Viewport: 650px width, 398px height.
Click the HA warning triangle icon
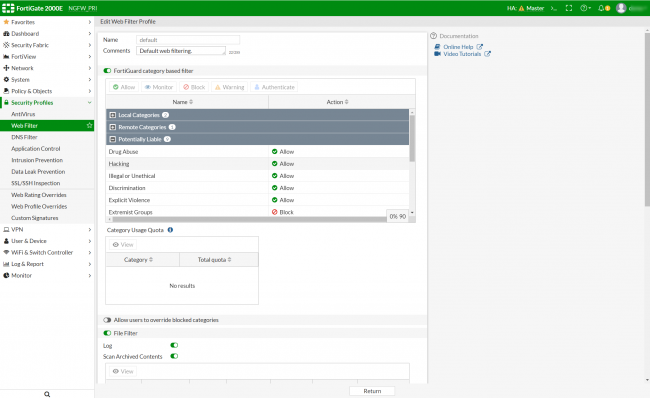521,8
